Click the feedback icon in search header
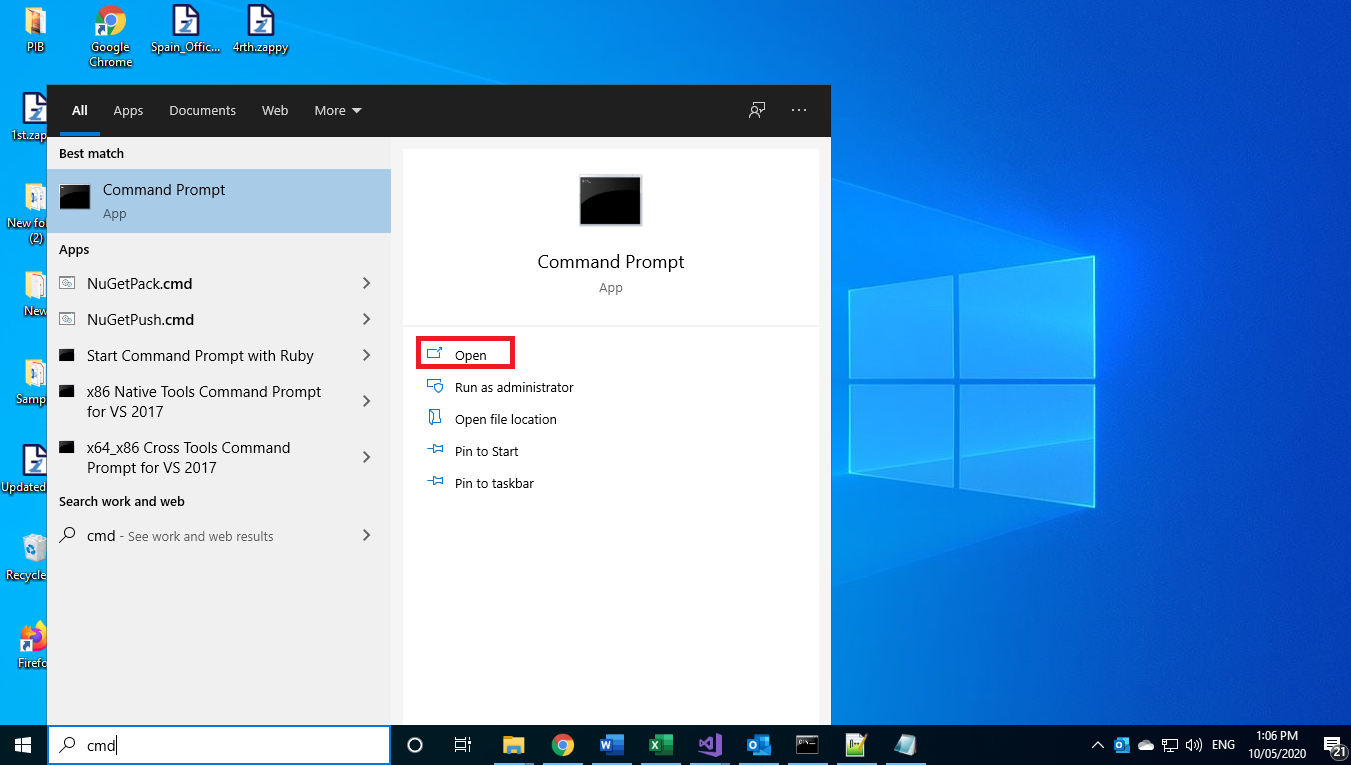 click(x=757, y=110)
